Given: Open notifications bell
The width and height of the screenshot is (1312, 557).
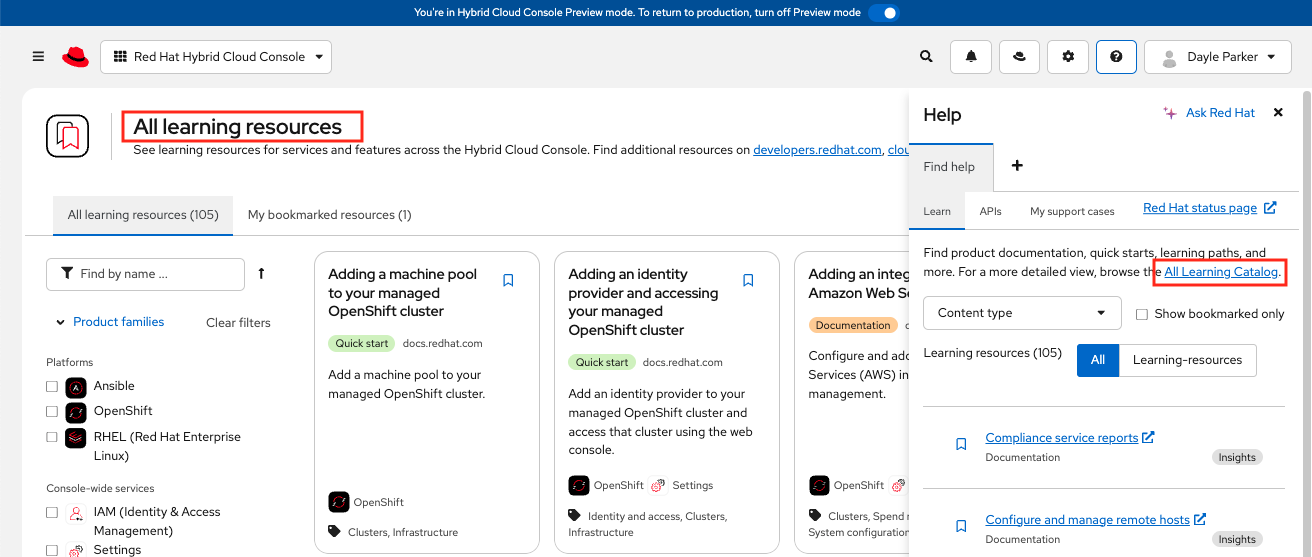Looking at the screenshot, I should [x=971, y=57].
